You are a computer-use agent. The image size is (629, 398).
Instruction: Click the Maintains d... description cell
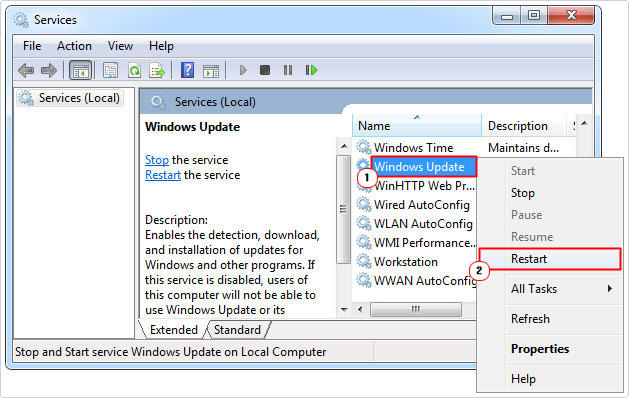click(523, 147)
